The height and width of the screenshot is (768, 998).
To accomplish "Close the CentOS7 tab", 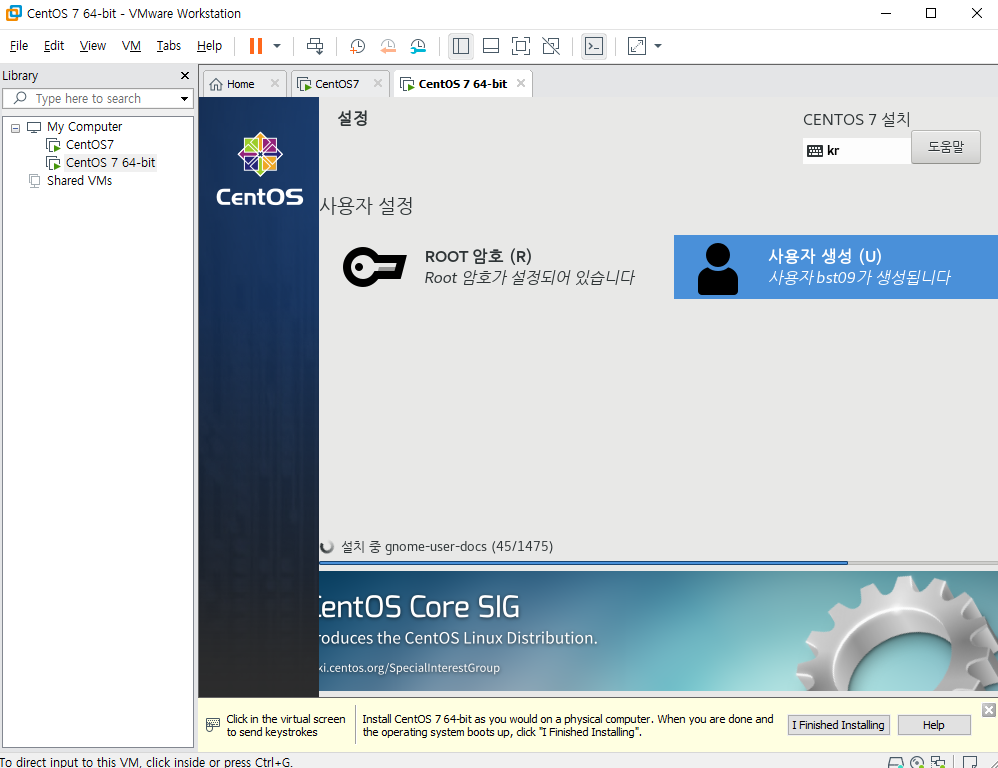I will tap(378, 83).
